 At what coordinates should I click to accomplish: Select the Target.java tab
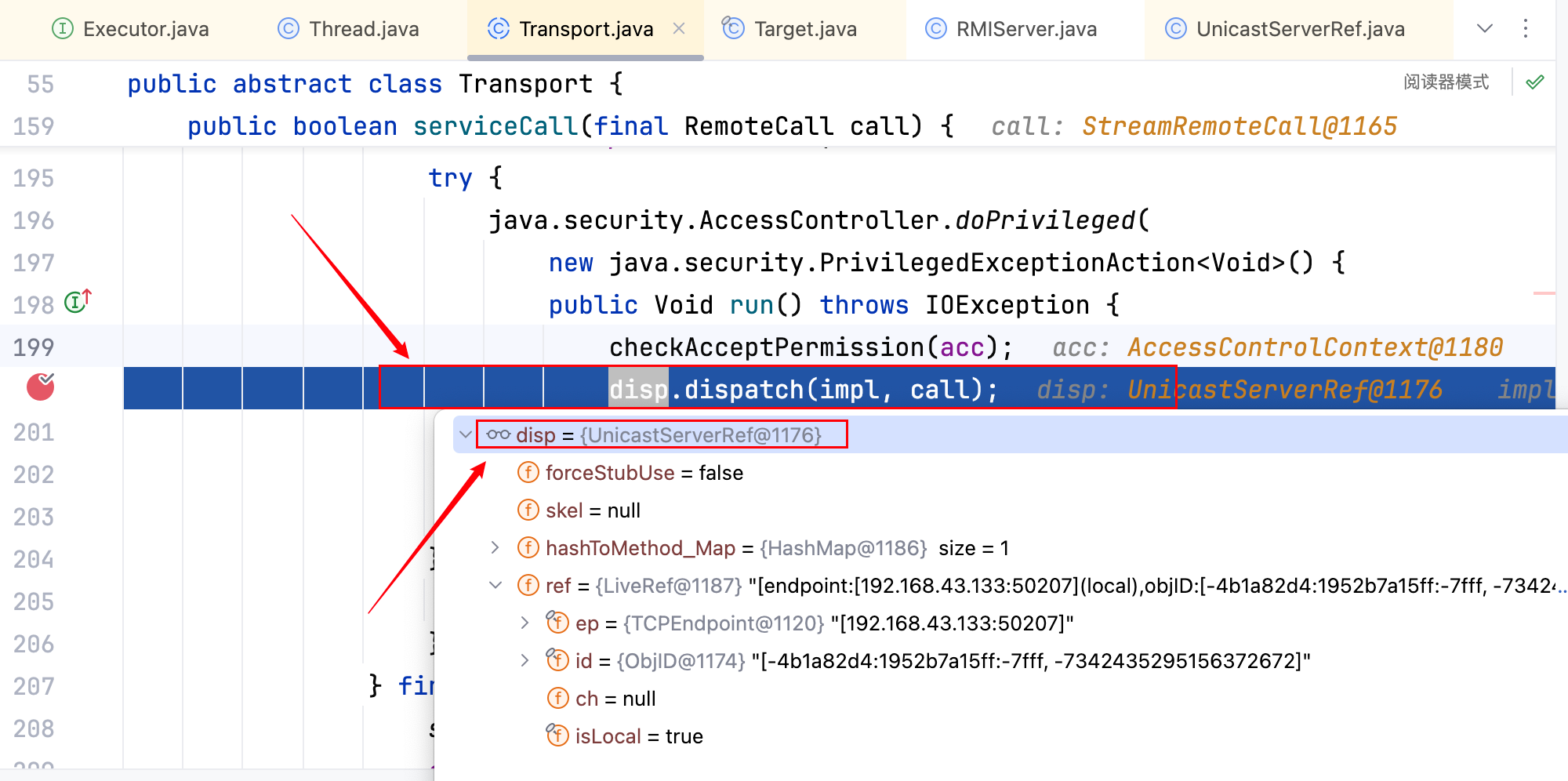pyautogui.click(x=789, y=30)
